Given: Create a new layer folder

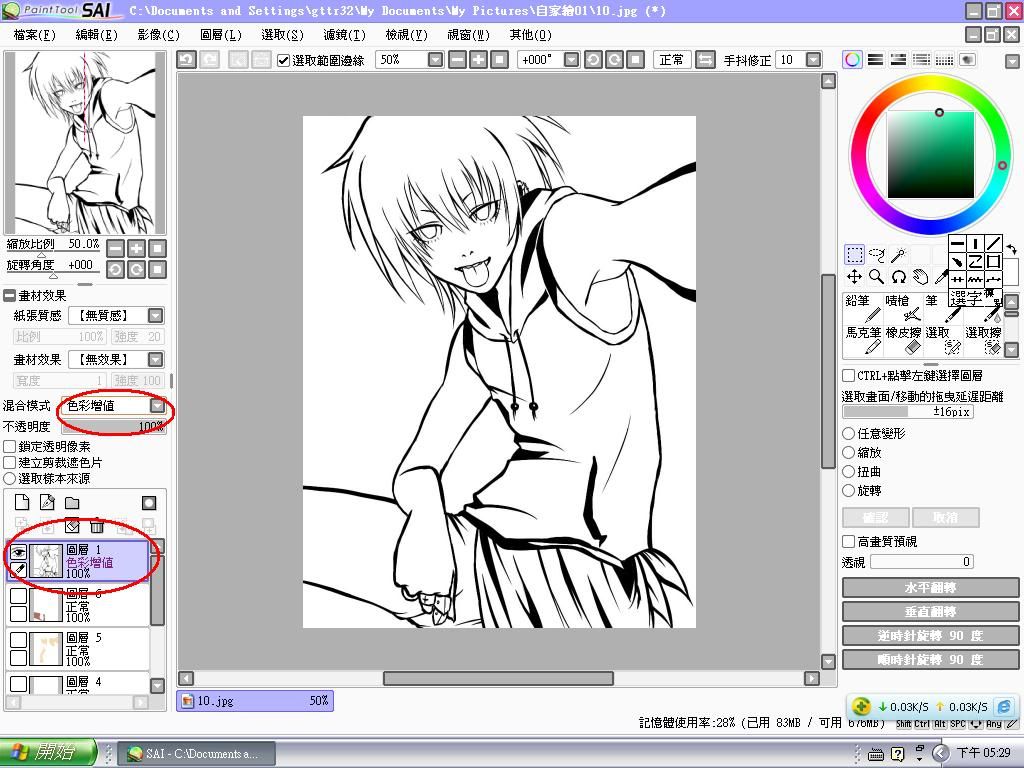Looking at the screenshot, I should click(72, 502).
